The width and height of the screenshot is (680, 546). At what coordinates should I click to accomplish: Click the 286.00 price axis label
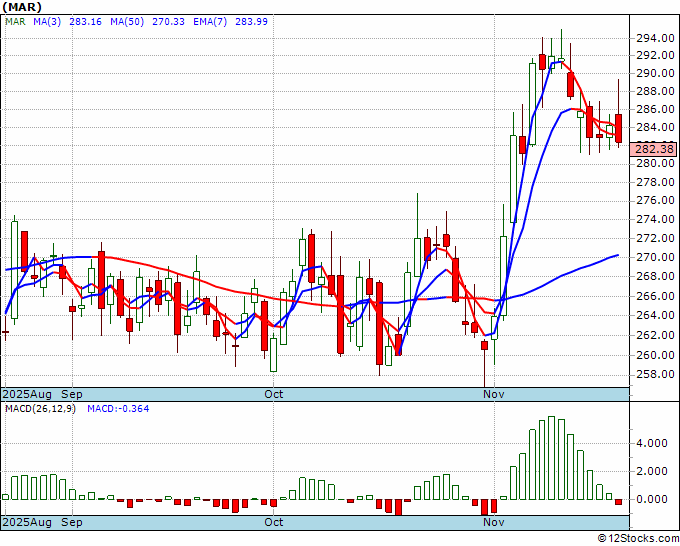[x=655, y=110]
